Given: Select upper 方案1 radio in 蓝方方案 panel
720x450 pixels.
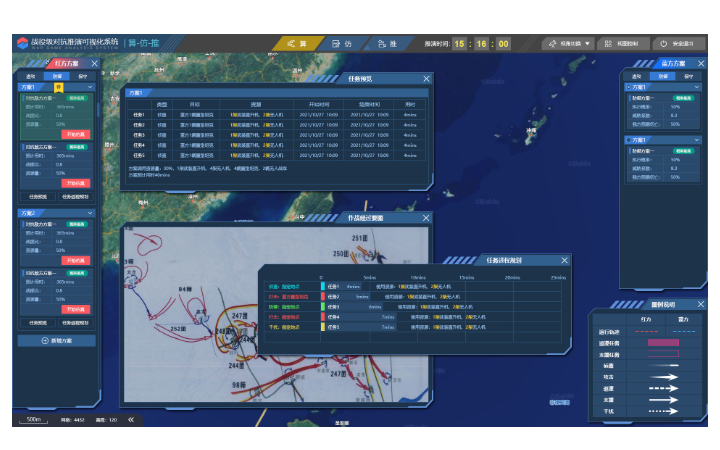Looking at the screenshot, I should 629,87.
